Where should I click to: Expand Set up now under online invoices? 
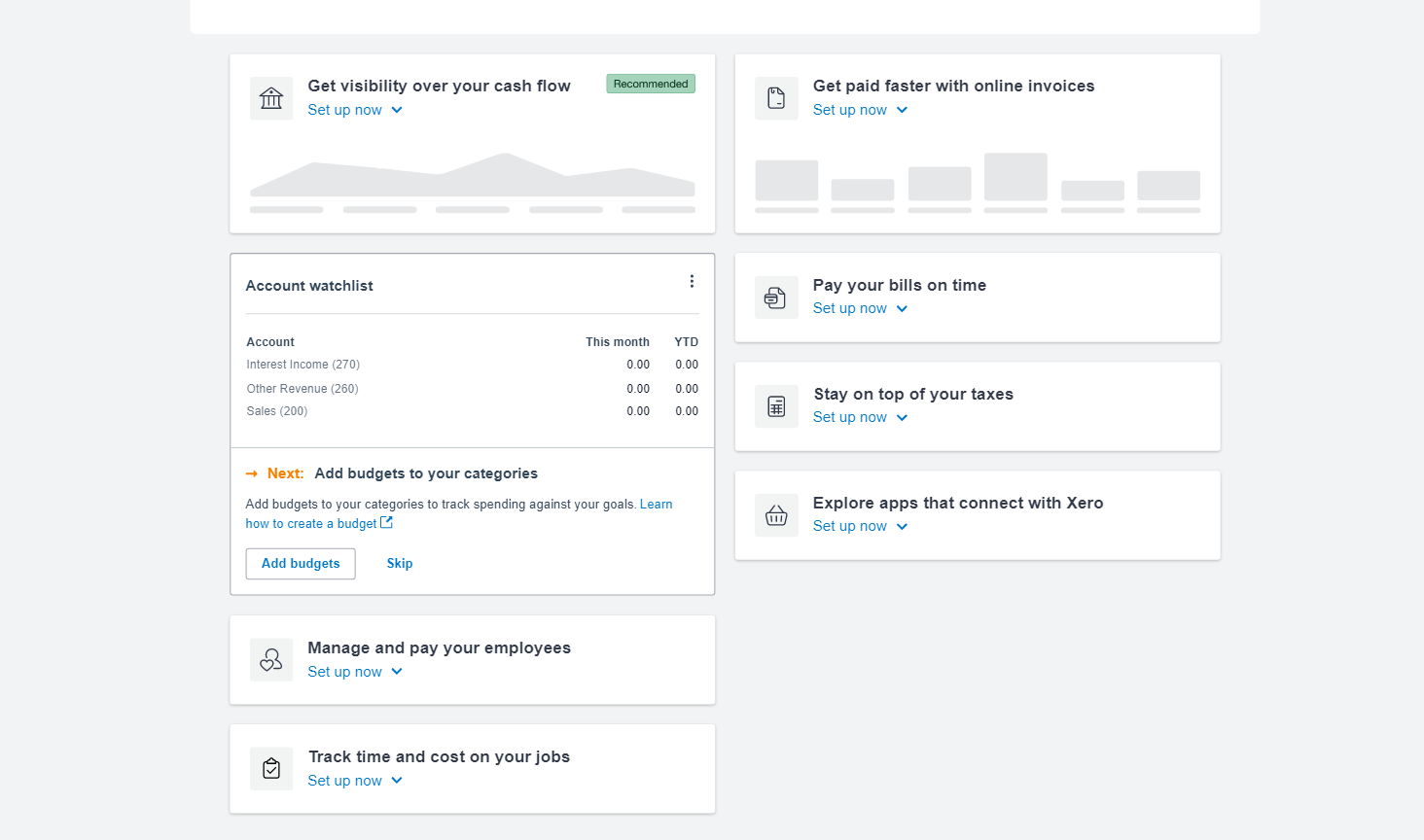(860, 110)
